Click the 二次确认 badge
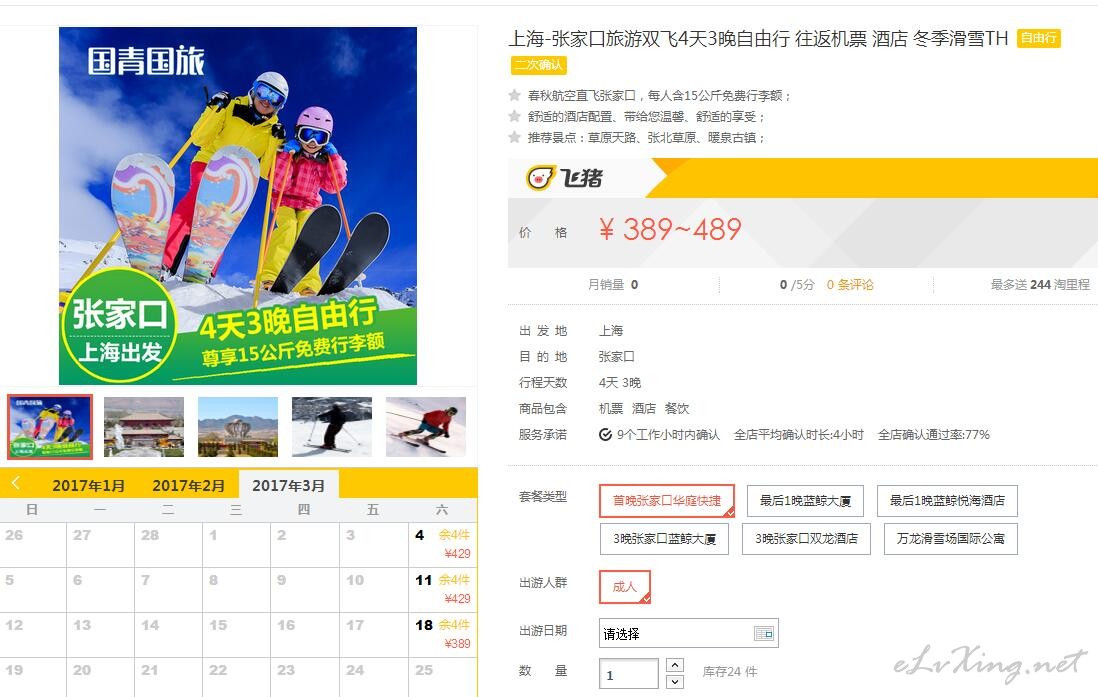The height and width of the screenshot is (697, 1098). [x=538, y=65]
